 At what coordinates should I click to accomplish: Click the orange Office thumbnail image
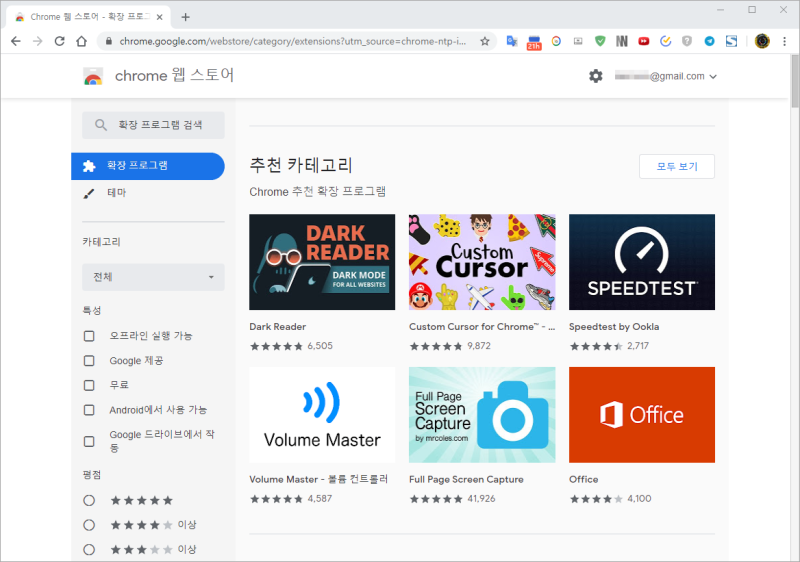642,415
